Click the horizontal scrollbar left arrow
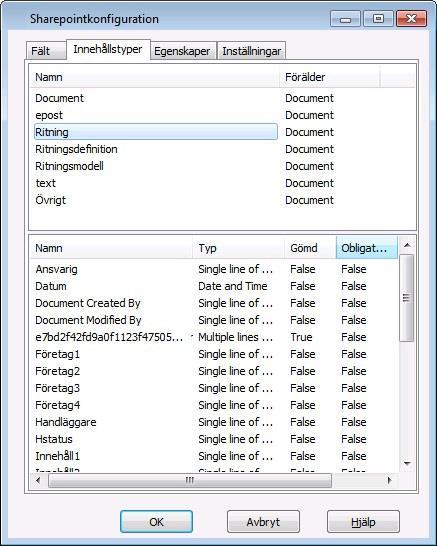Image resolution: width=437 pixels, height=546 pixels. coord(38,481)
